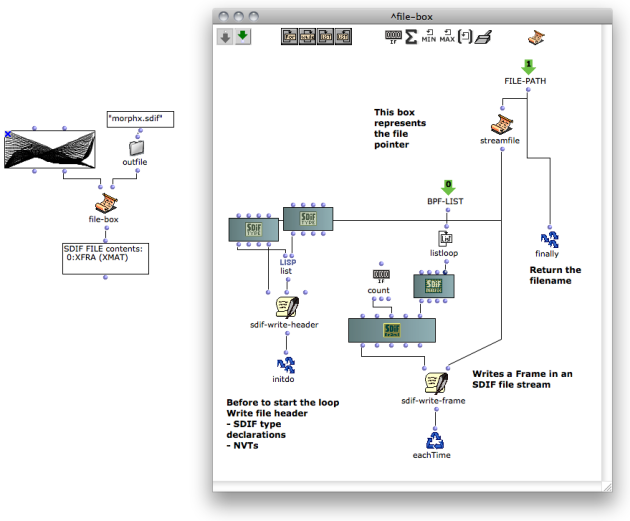Screen dimensions: 630x521
Task: Select the MIN accumulator tool
Action: (428, 36)
